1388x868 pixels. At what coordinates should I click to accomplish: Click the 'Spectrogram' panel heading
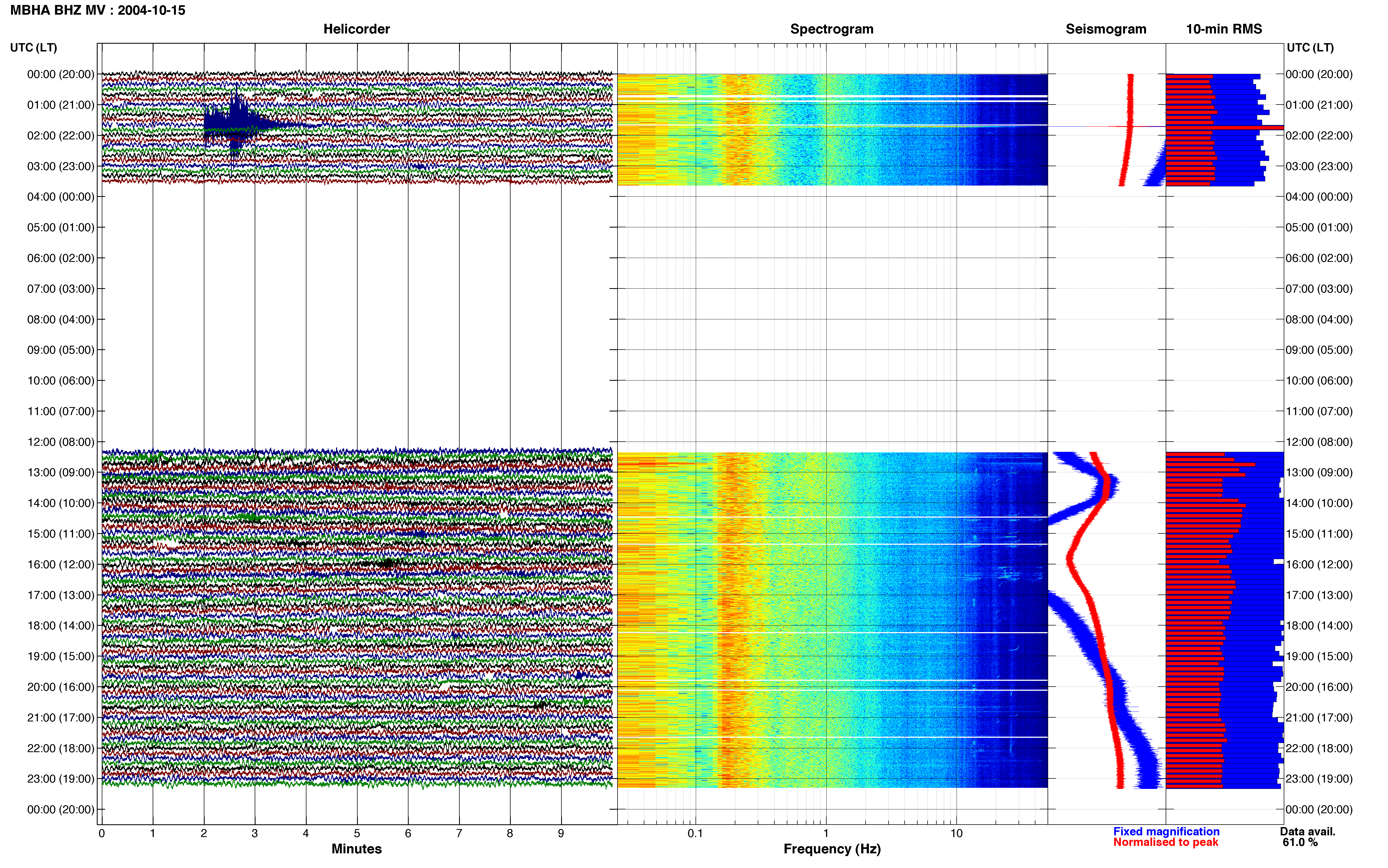tap(832, 29)
